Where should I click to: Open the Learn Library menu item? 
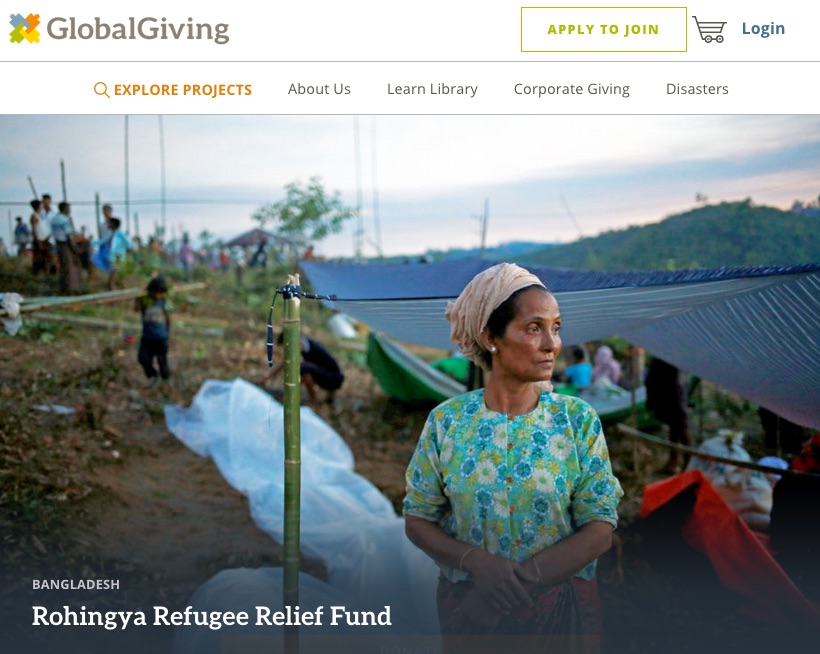(x=432, y=89)
